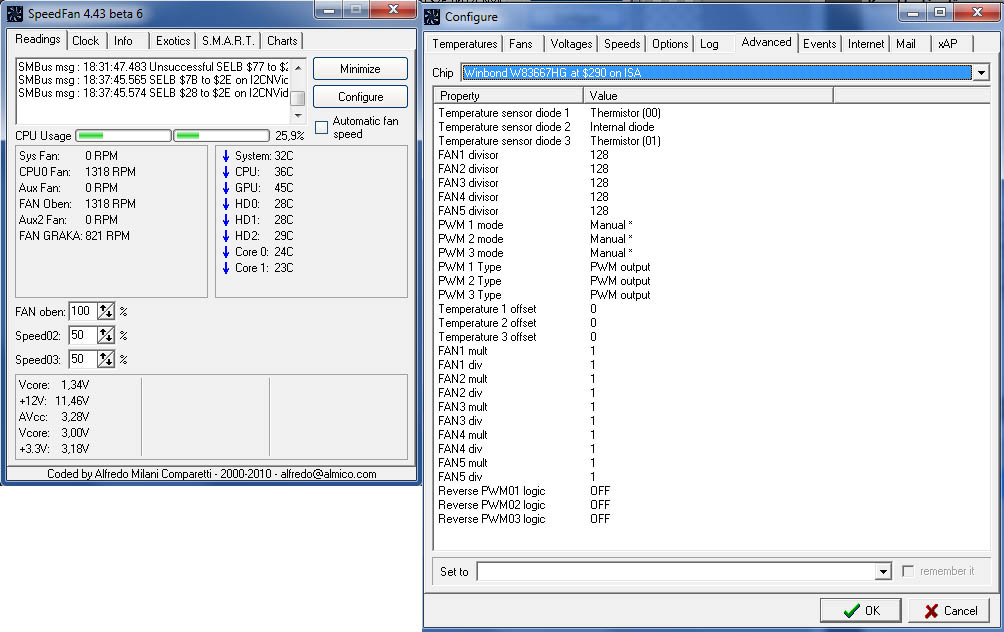Select the Readings tab

click(x=38, y=39)
